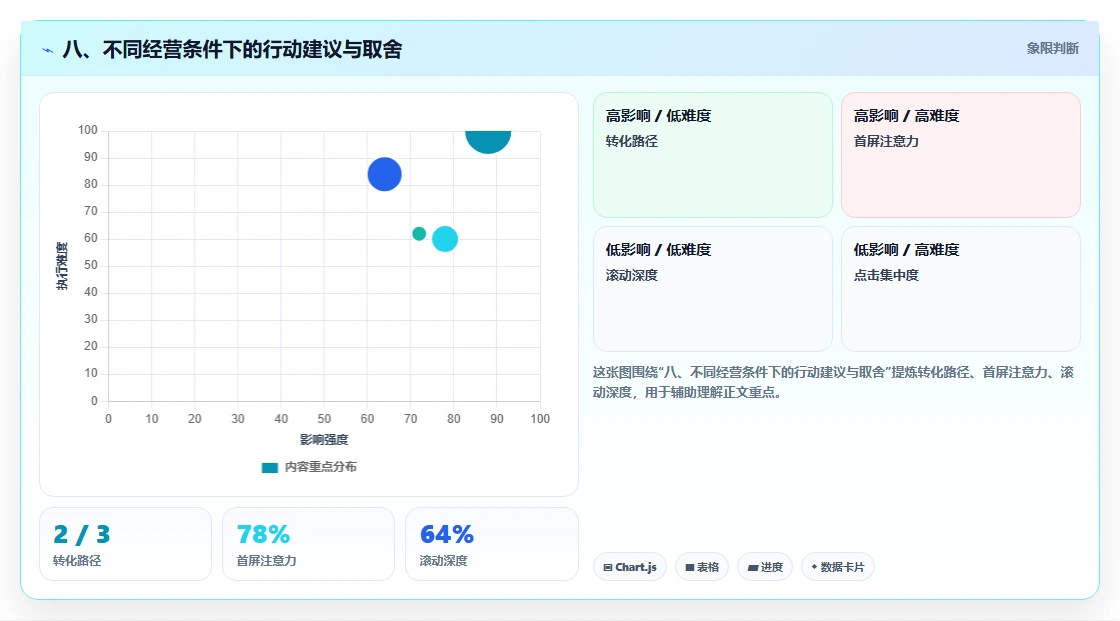This screenshot has width=1120, height=621.
Task: Select the dark teal bubble at chart top
Action: [x=488, y=141]
